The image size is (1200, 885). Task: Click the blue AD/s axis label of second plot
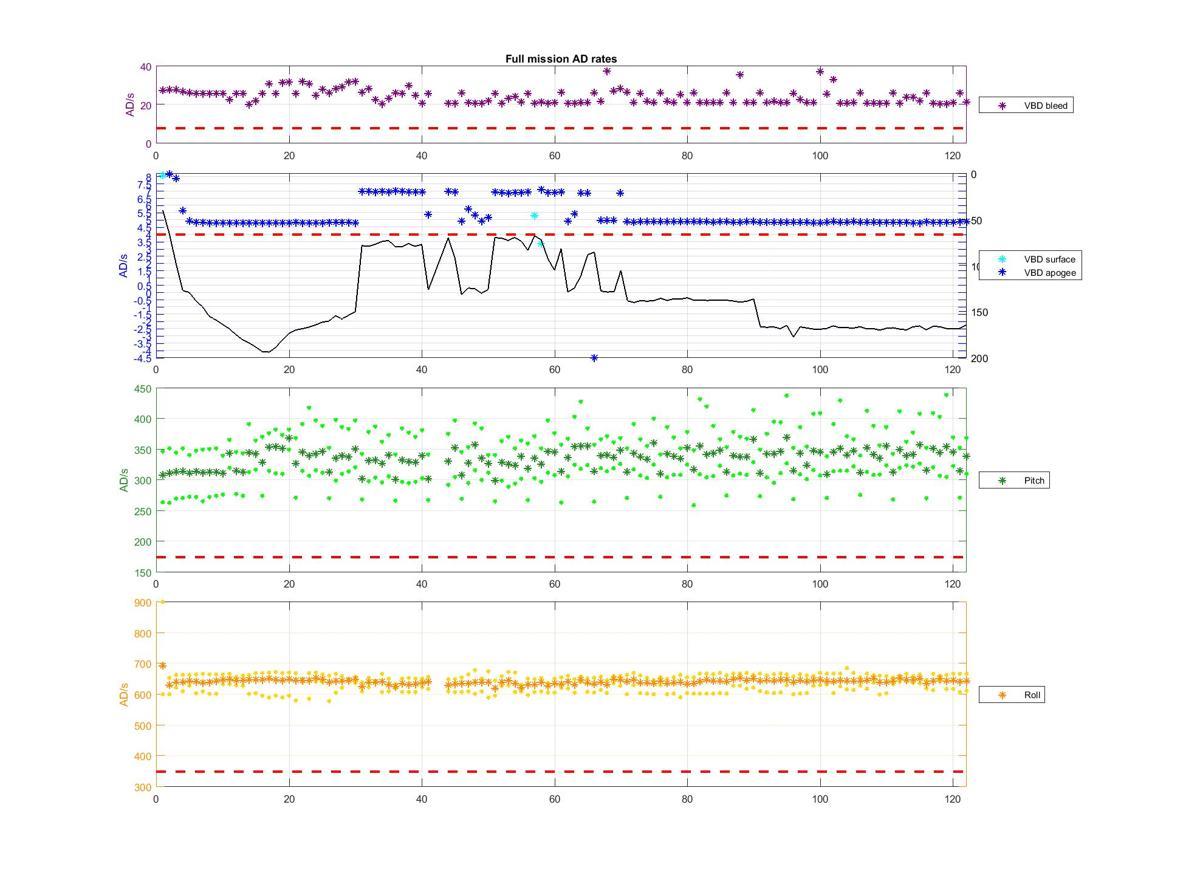[125, 266]
